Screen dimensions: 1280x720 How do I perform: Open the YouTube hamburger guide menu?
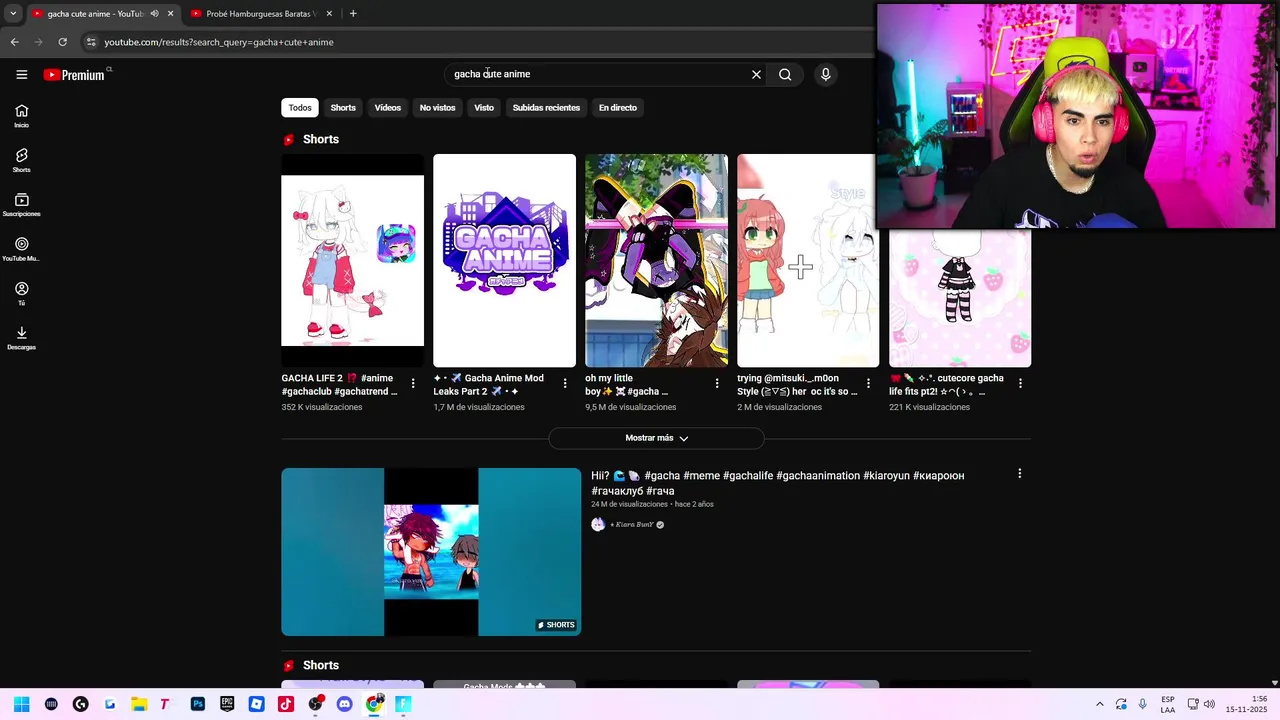click(x=21, y=74)
